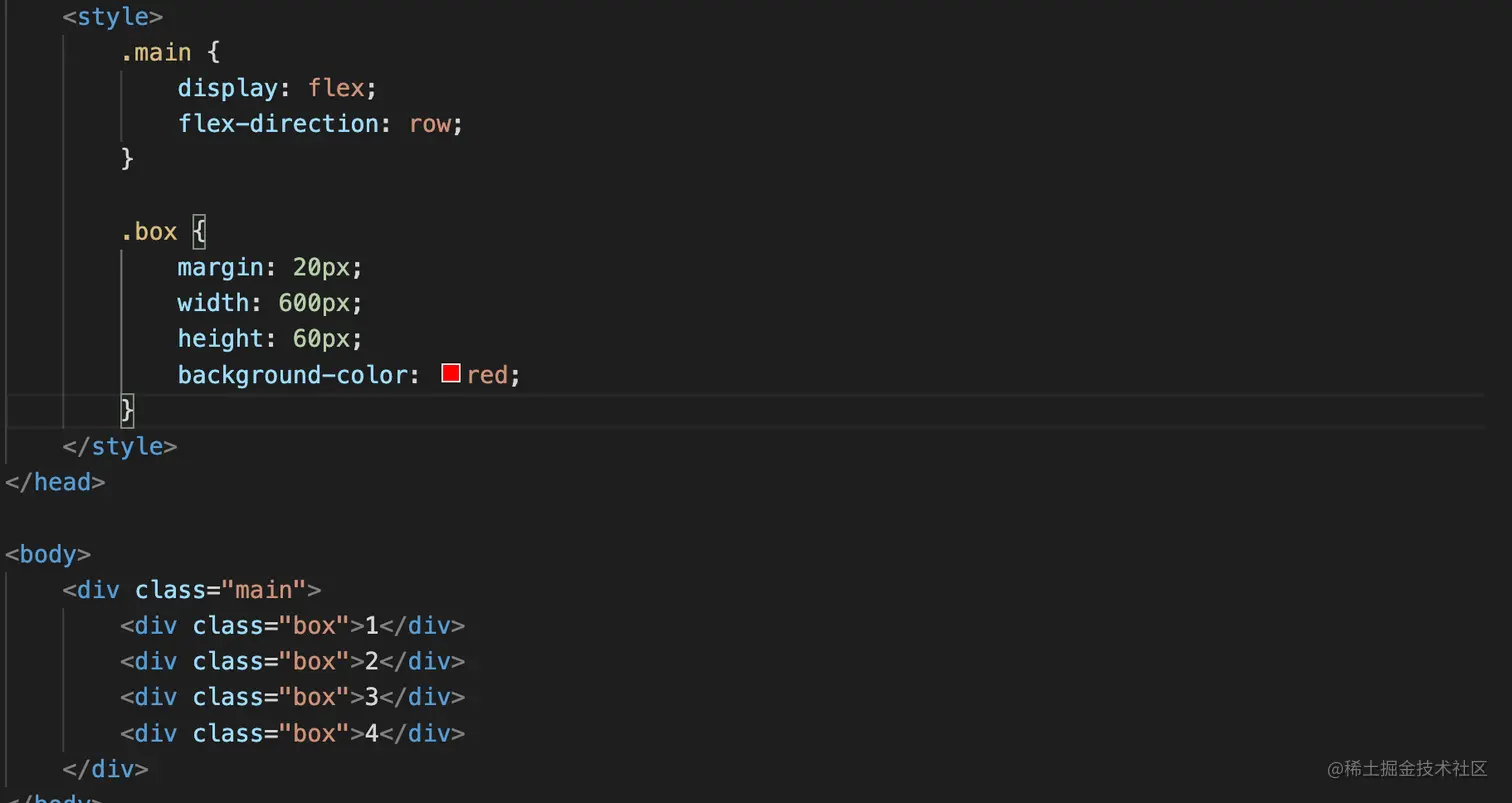The height and width of the screenshot is (803, 1512).
Task: Click the 'red' color value text
Action: click(x=487, y=375)
